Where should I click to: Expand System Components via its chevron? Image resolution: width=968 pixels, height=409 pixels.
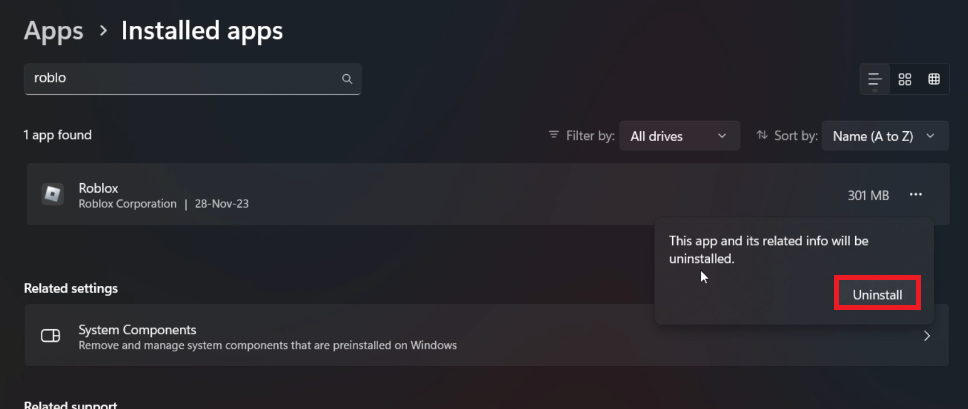927,336
